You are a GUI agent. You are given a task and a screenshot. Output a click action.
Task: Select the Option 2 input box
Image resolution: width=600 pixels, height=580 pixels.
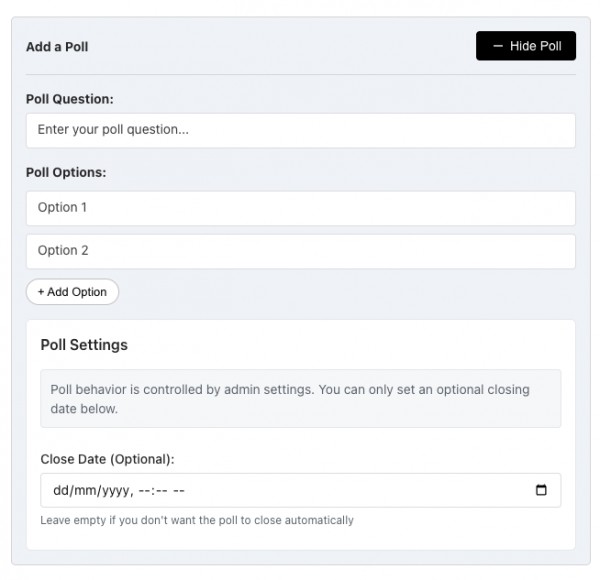[300, 251]
